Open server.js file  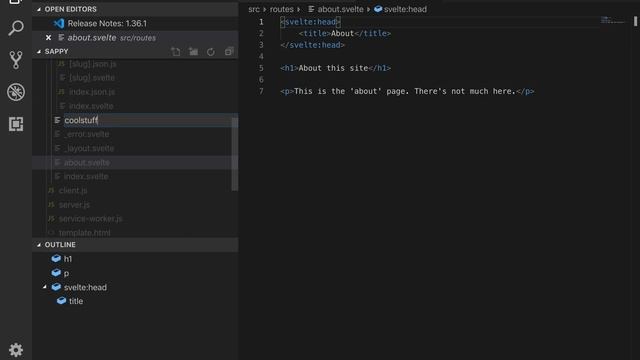74,204
